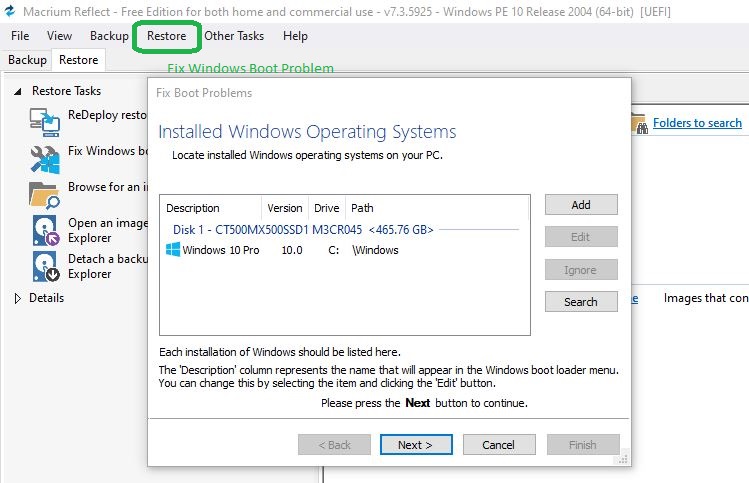Click the \Windows path cell

(x=375, y=250)
